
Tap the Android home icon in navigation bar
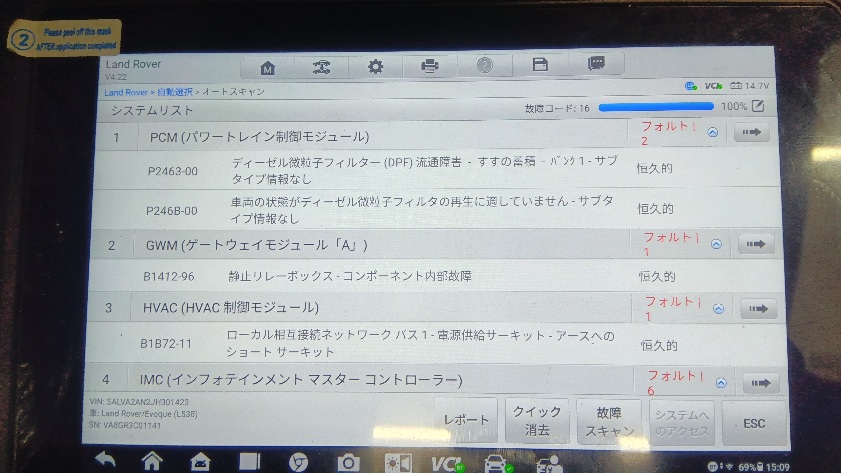152,461
